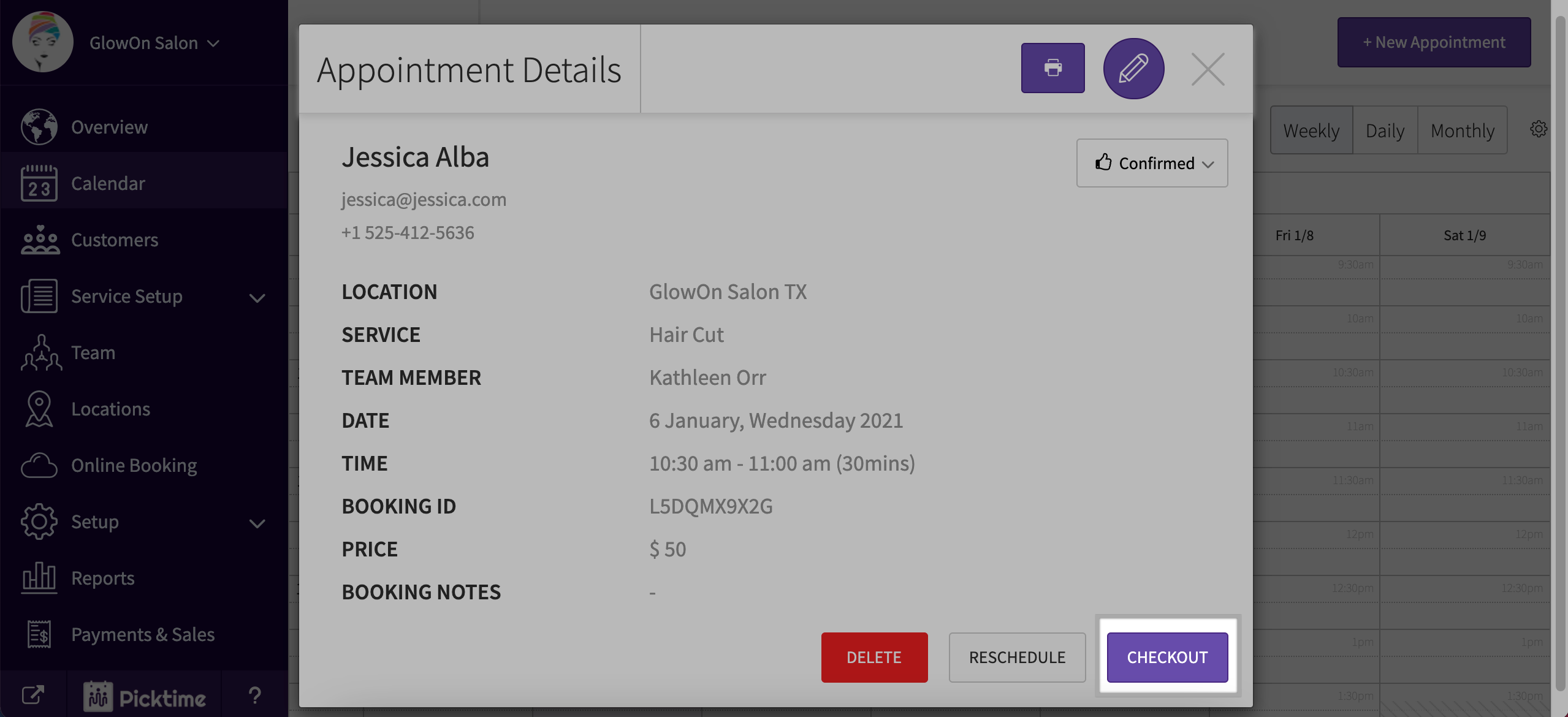This screenshot has height=717, width=1568.
Task: Switch to Weekly calendar view
Action: point(1311,131)
